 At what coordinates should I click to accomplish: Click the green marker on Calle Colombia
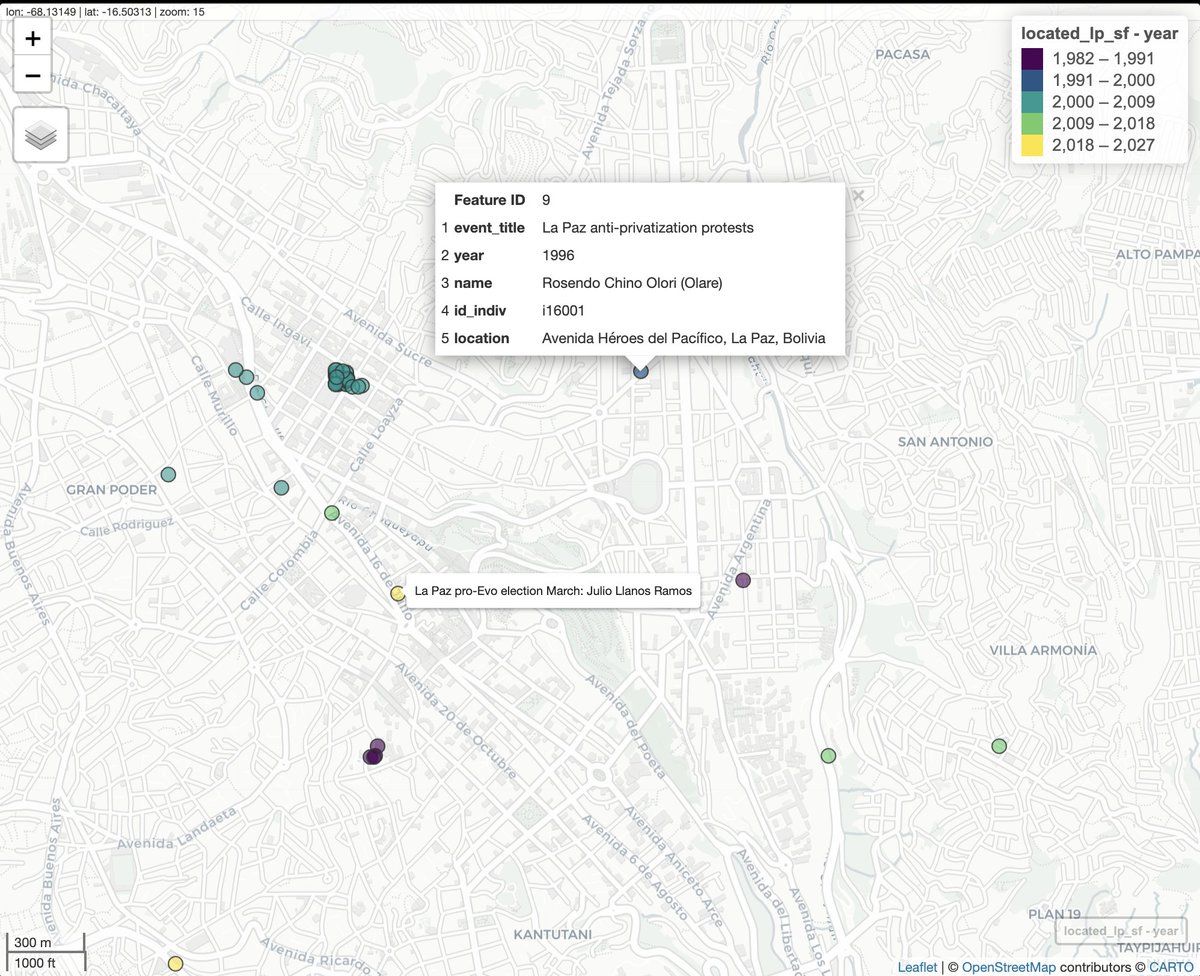(332, 513)
